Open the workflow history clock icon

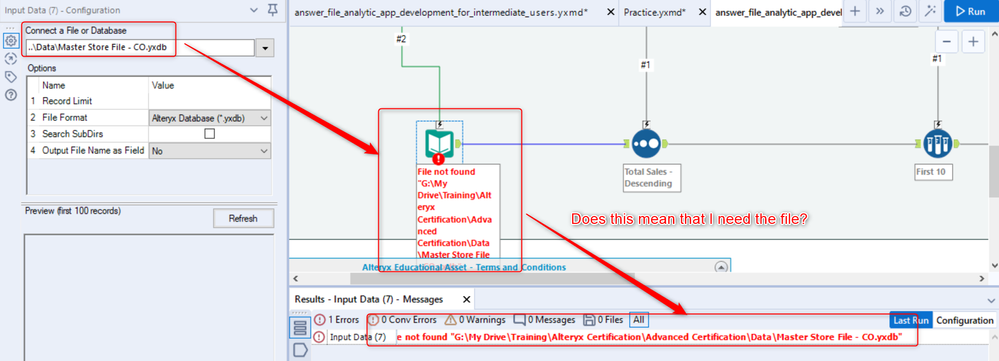(x=905, y=11)
